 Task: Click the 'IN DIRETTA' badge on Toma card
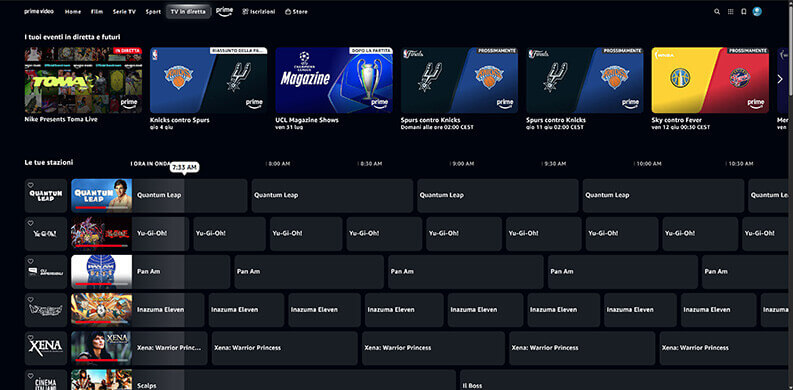(x=127, y=51)
